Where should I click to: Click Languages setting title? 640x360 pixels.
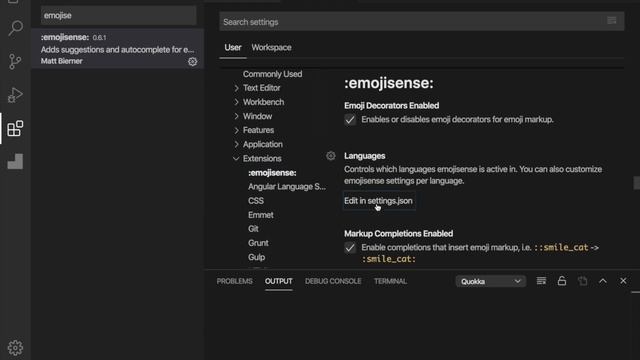pos(364,156)
